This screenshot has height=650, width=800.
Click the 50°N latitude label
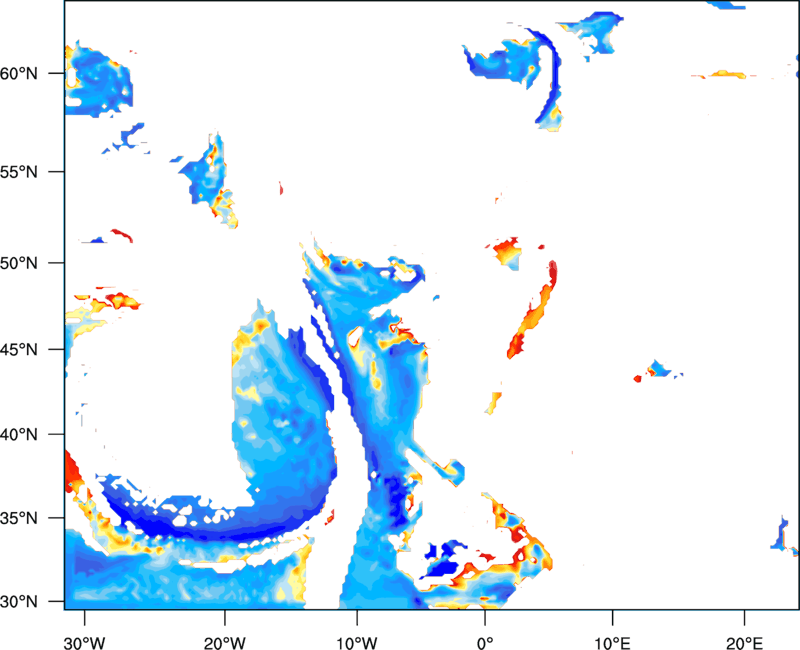(18, 263)
